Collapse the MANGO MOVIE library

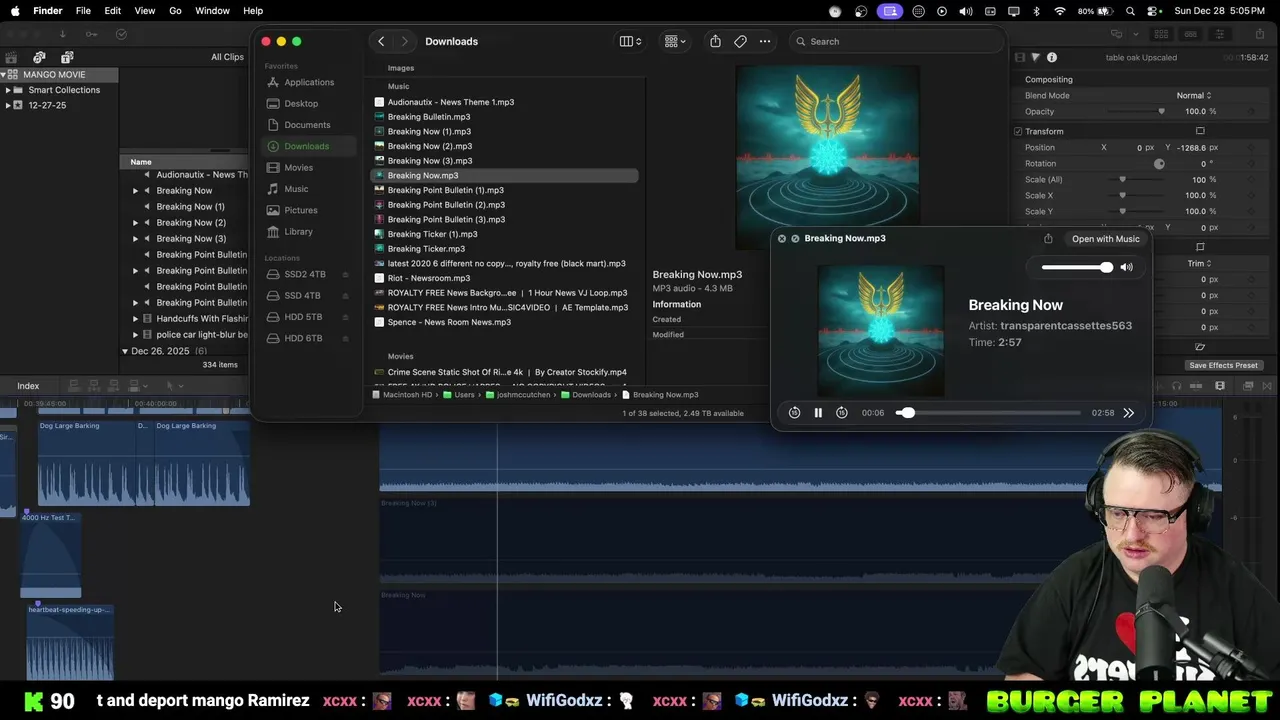point(4,74)
